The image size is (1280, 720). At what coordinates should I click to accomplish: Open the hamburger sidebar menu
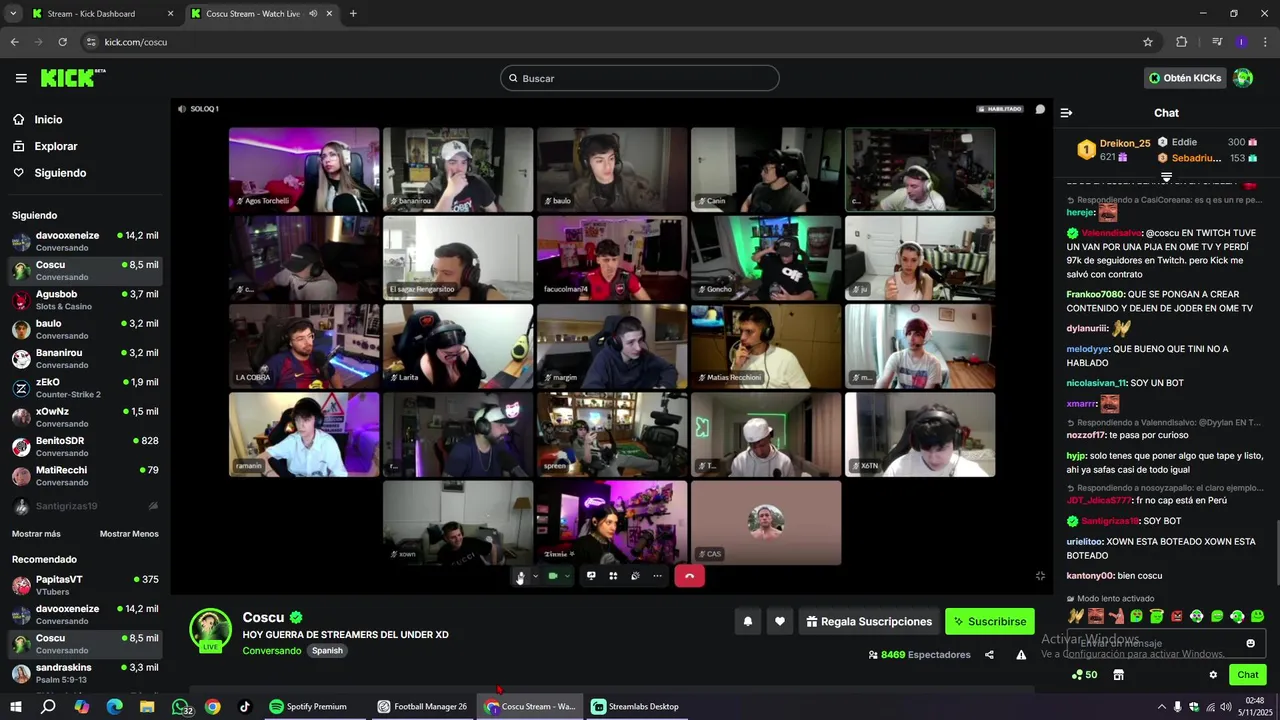point(21,78)
